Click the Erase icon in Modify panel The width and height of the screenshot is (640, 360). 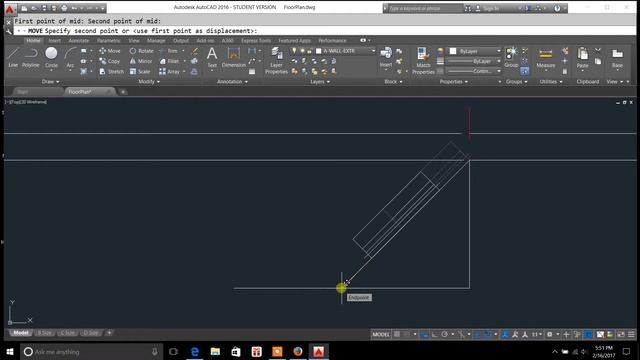pos(195,51)
